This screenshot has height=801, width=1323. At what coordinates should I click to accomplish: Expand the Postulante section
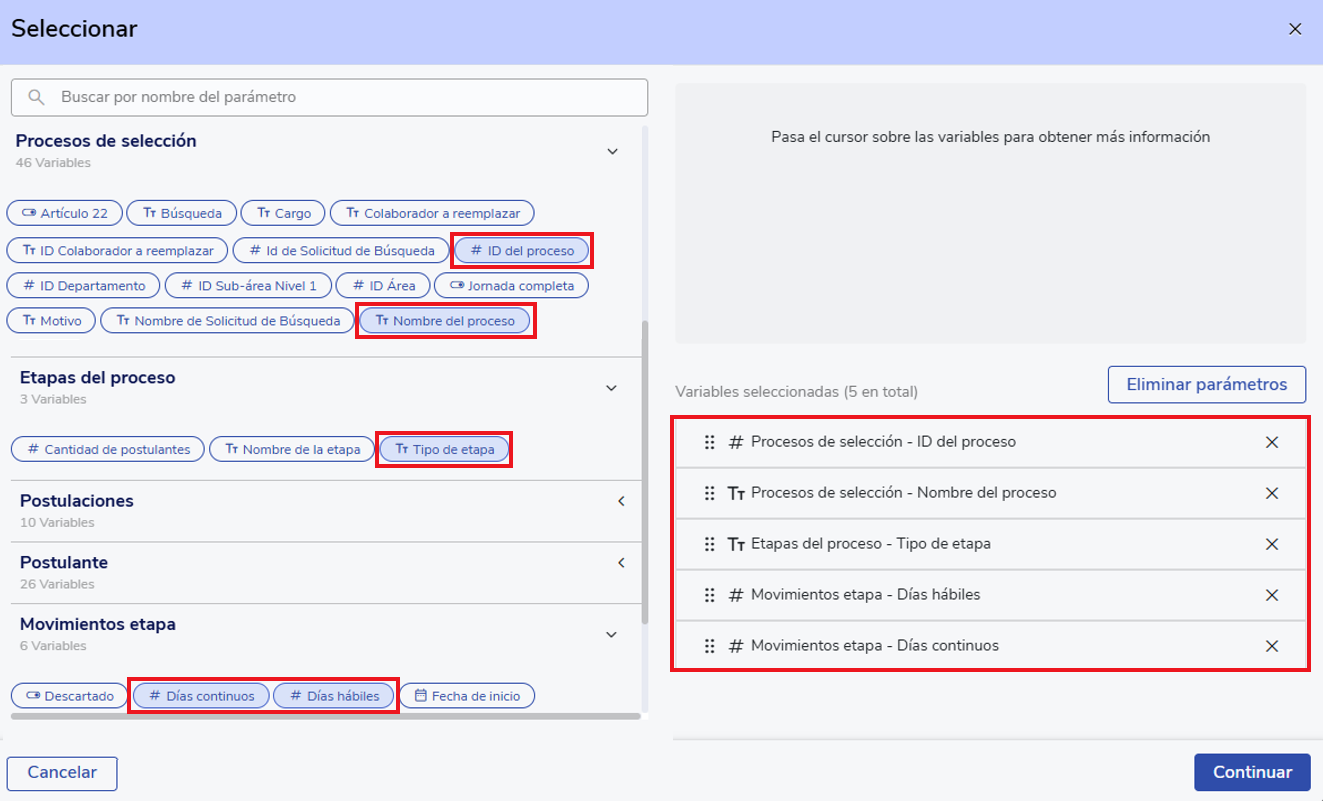[621, 563]
